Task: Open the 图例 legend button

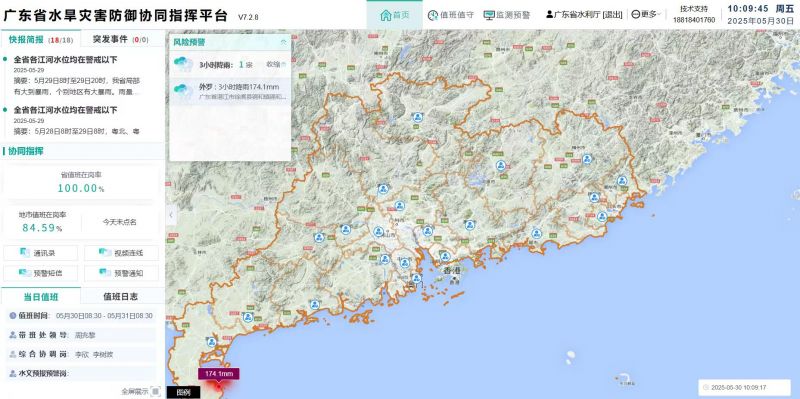Action: pos(184,392)
